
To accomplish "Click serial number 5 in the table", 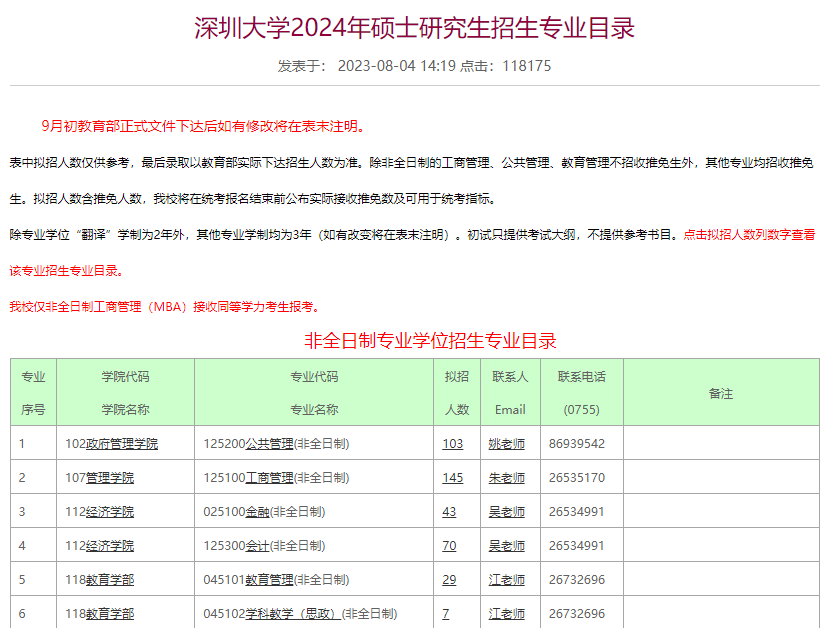I will 22,579.
